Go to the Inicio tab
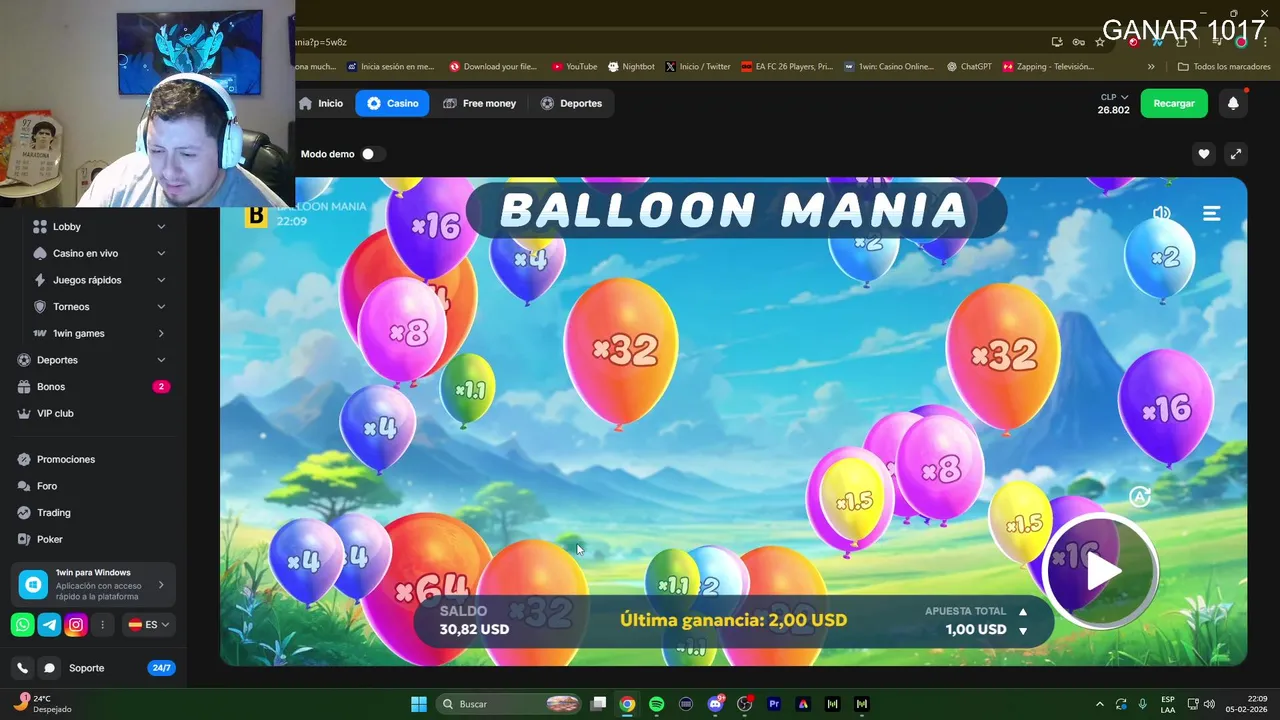 tap(321, 103)
